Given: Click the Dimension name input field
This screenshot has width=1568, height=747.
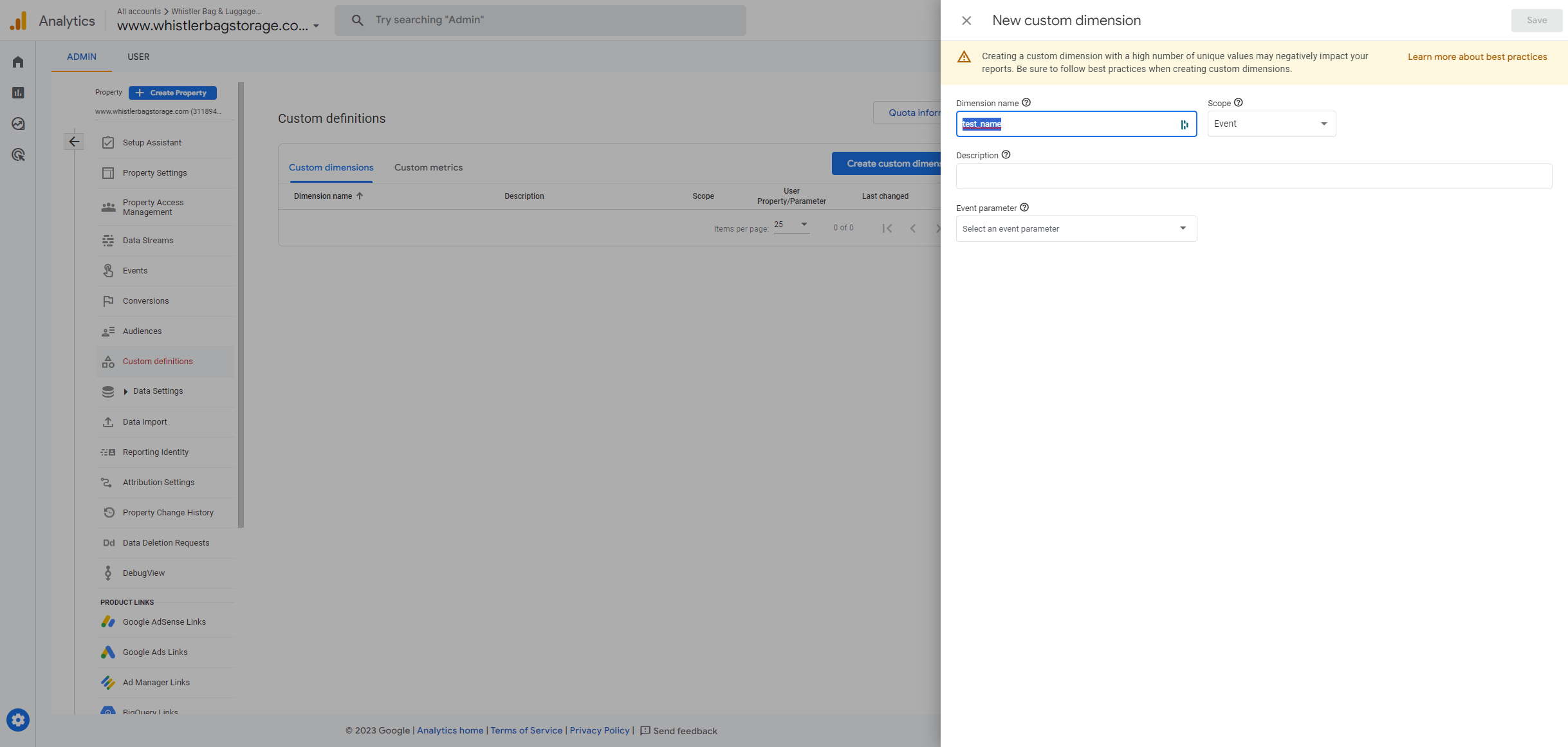Looking at the screenshot, I should click(x=1076, y=124).
